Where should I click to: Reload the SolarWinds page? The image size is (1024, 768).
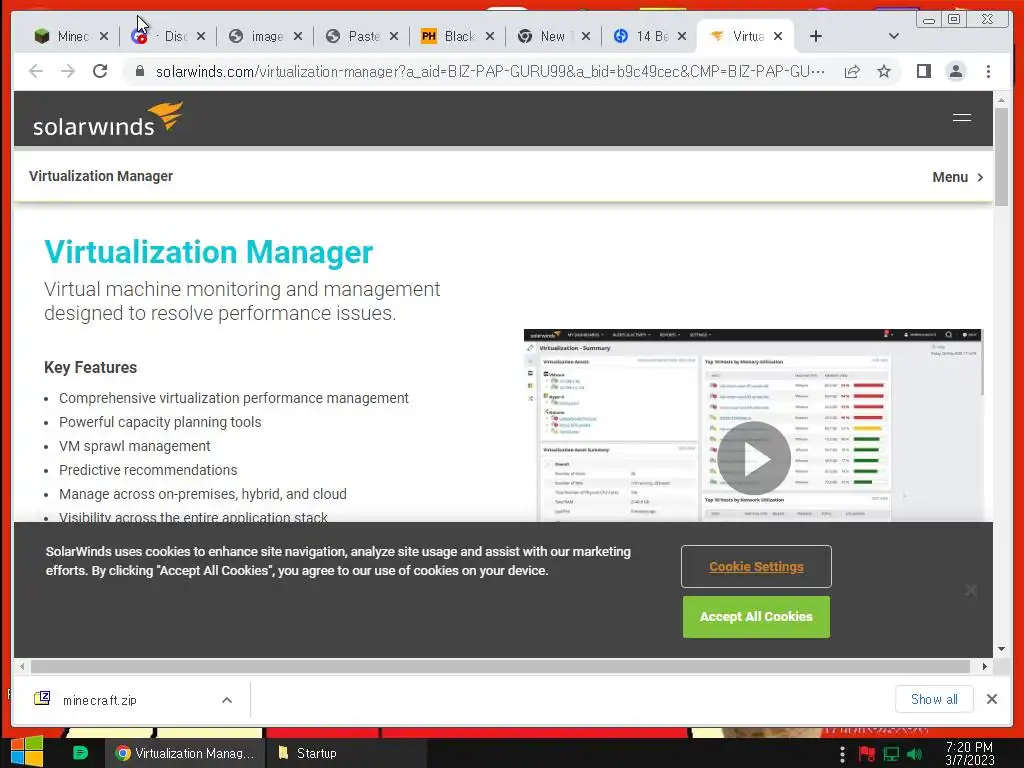[x=100, y=71]
